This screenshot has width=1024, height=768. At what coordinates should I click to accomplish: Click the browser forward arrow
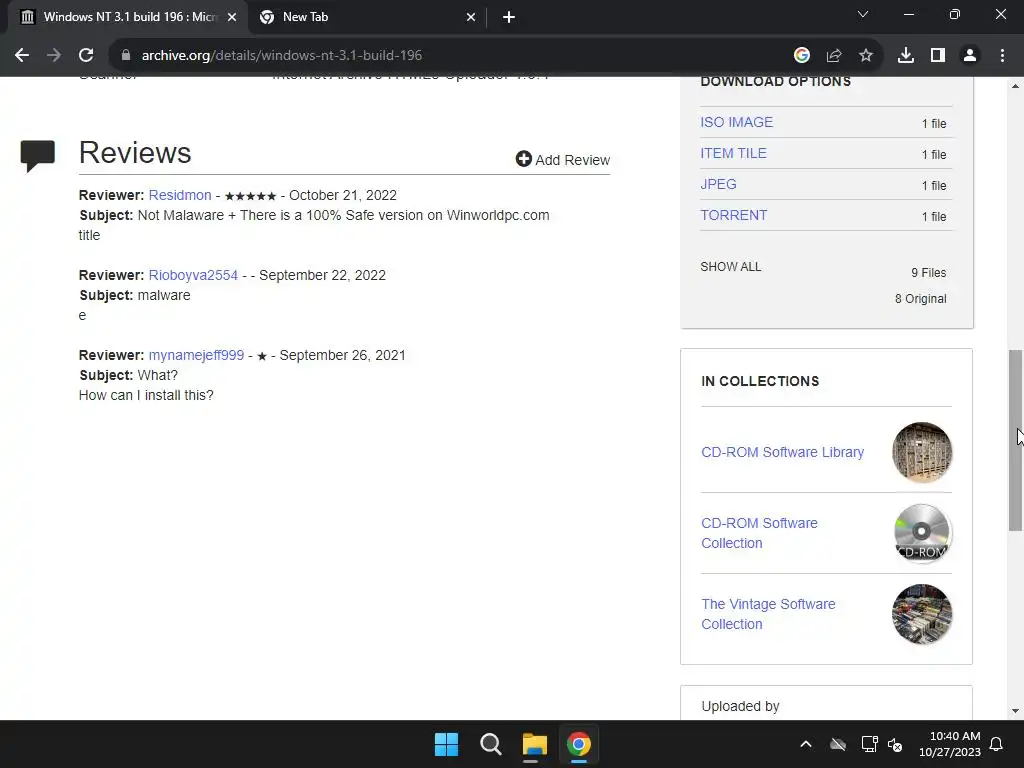(54, 56)
